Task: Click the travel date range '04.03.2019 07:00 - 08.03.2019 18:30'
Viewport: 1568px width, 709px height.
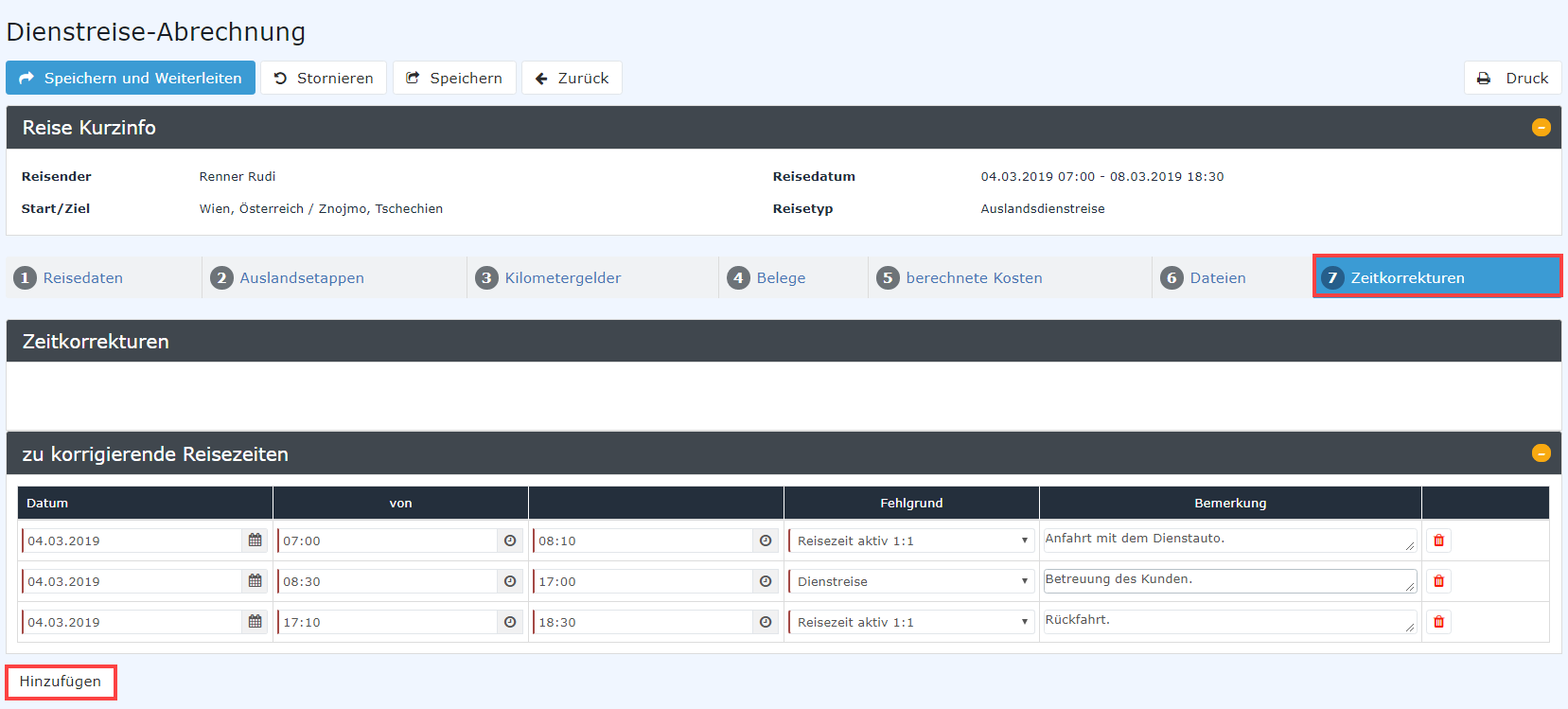Action: tap(1102, 176)
